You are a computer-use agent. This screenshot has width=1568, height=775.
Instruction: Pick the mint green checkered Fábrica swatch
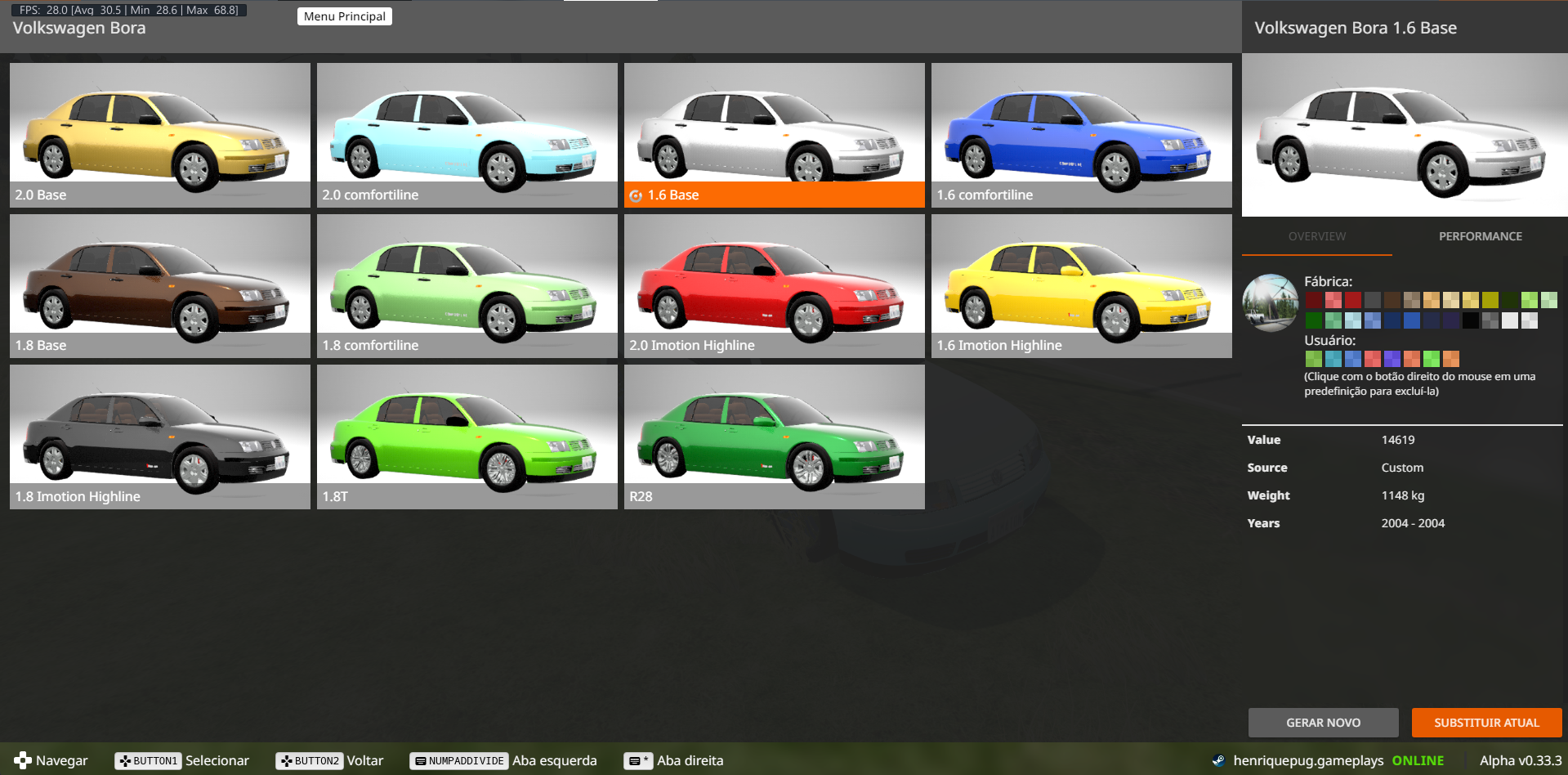pyautogui.click(x=1333, y=320)
